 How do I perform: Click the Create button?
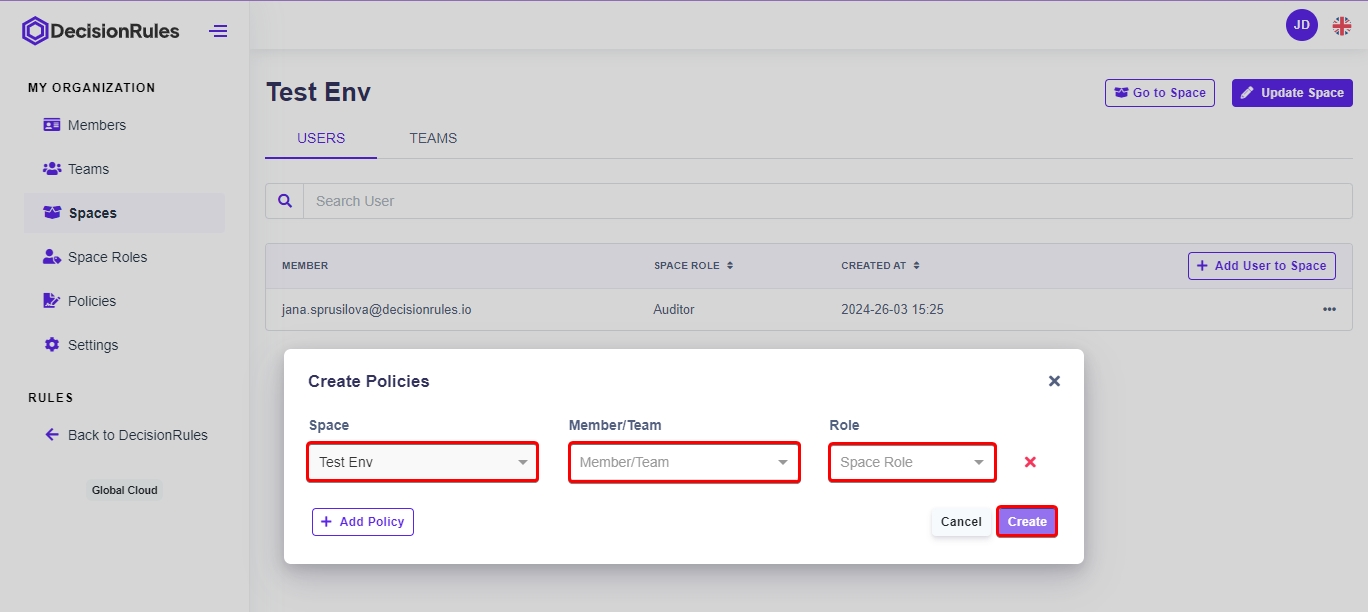(1027, 521)
